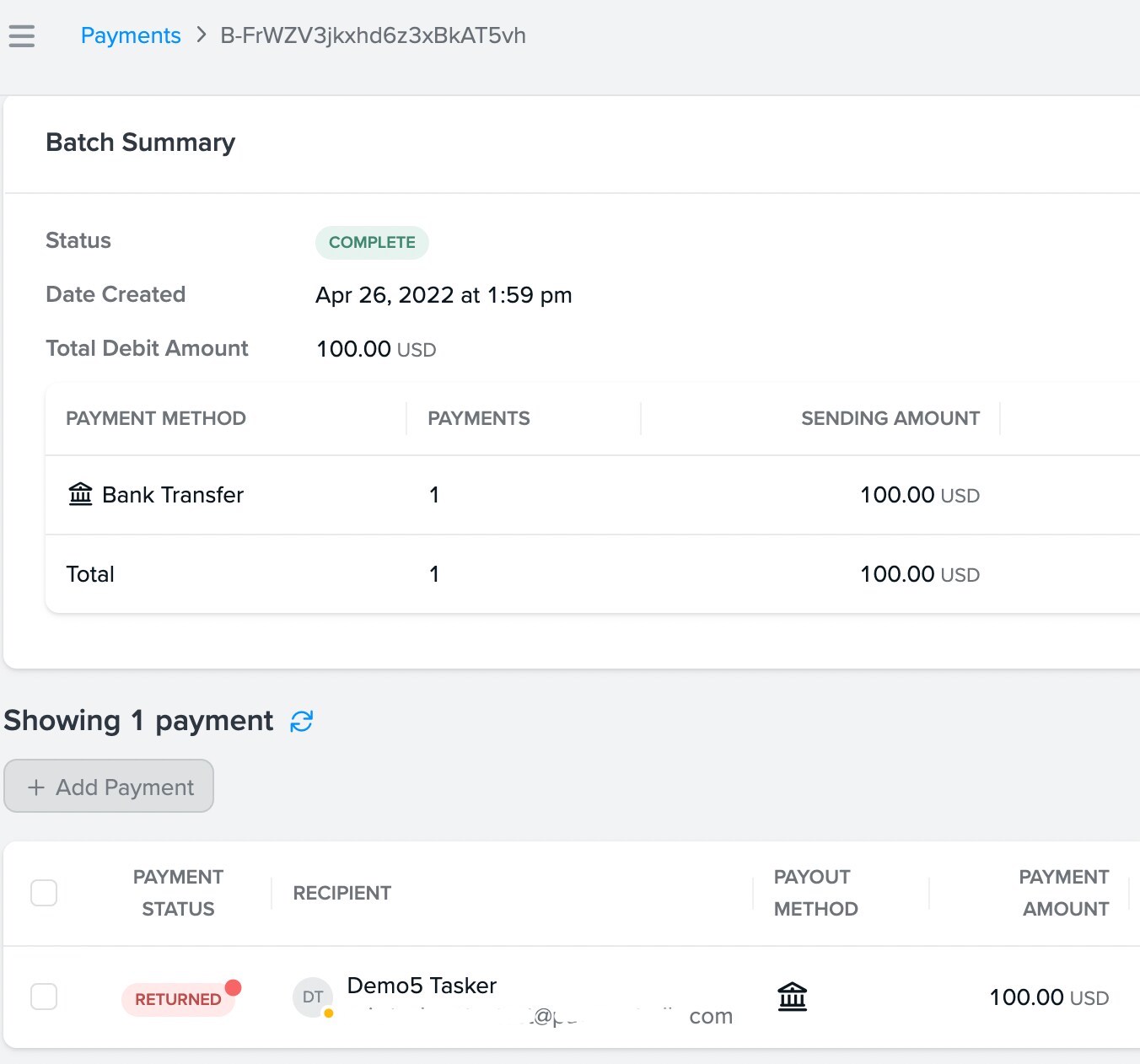Navigate back via the Payments breadcrumb link
1140x1064 pixels.
131,35
